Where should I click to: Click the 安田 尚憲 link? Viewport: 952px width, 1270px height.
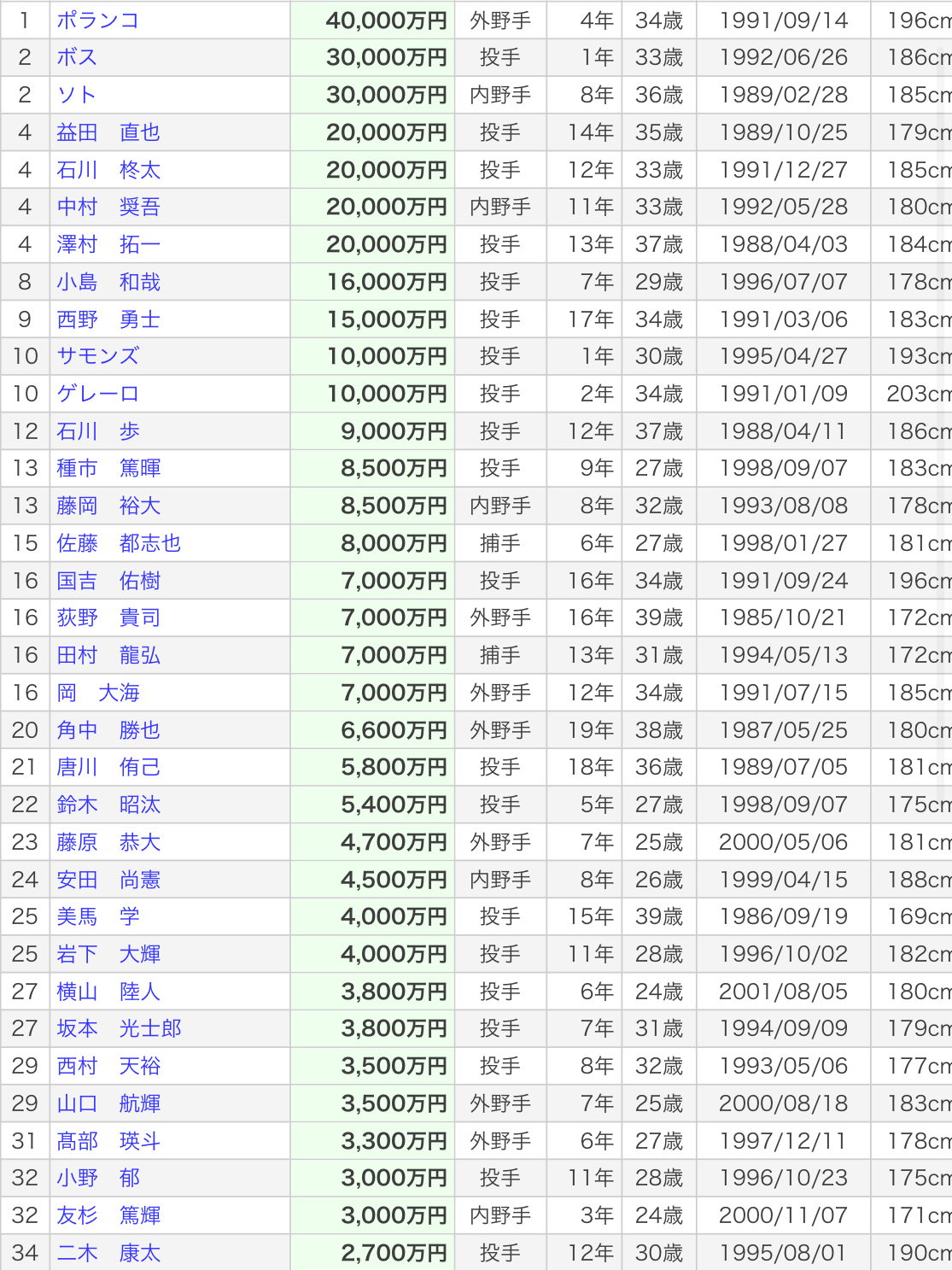click(x=108, y=880)
